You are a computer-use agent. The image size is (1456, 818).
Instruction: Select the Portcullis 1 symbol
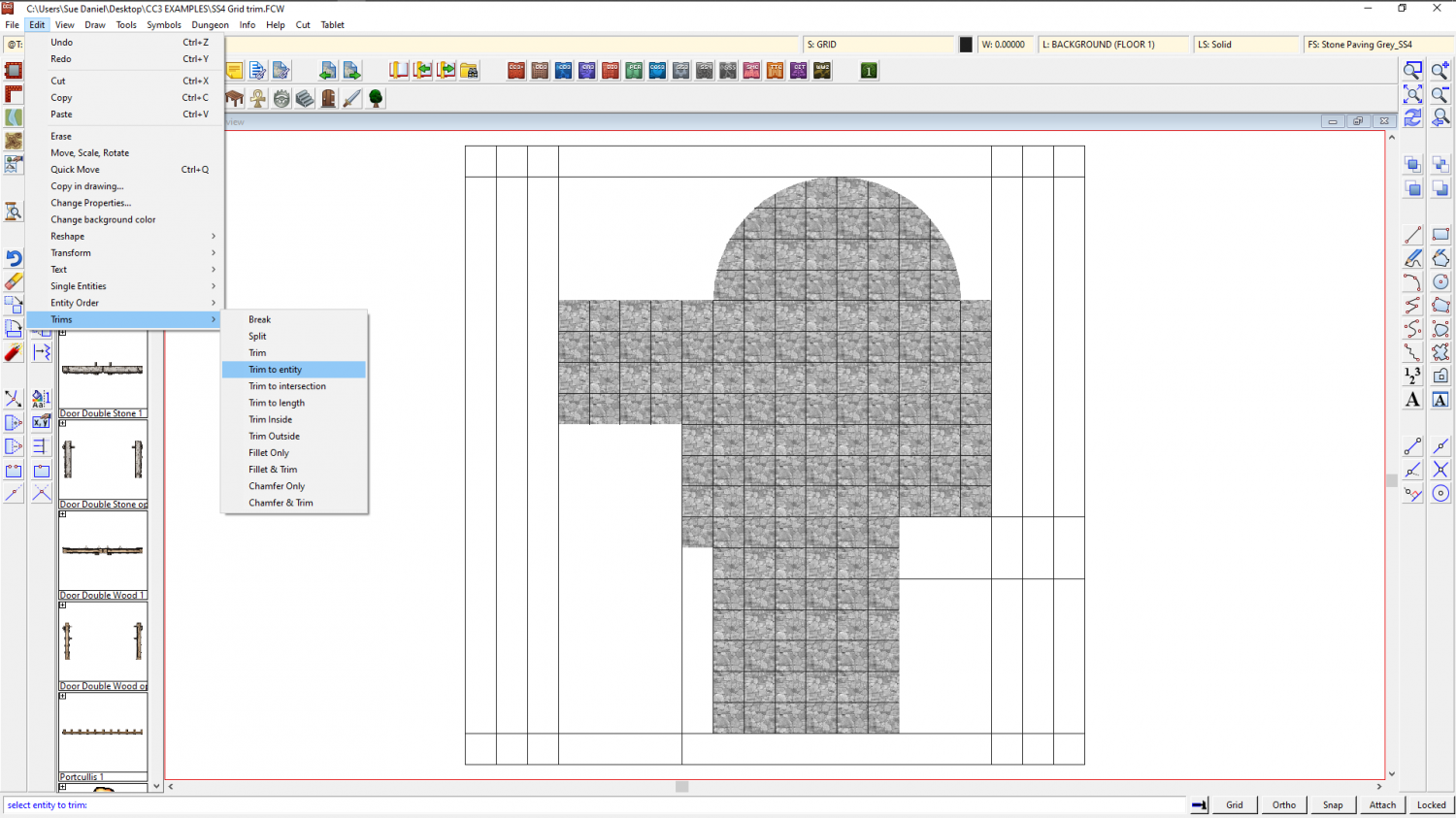pos(103,737)
